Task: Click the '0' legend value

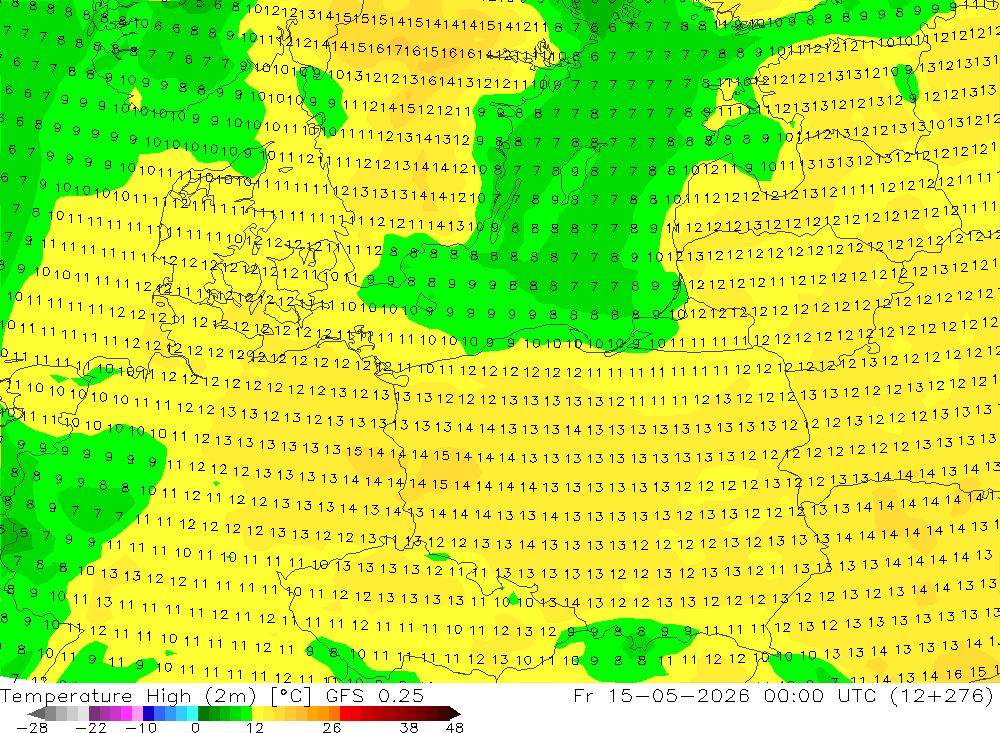Action: tap(195, 728)
